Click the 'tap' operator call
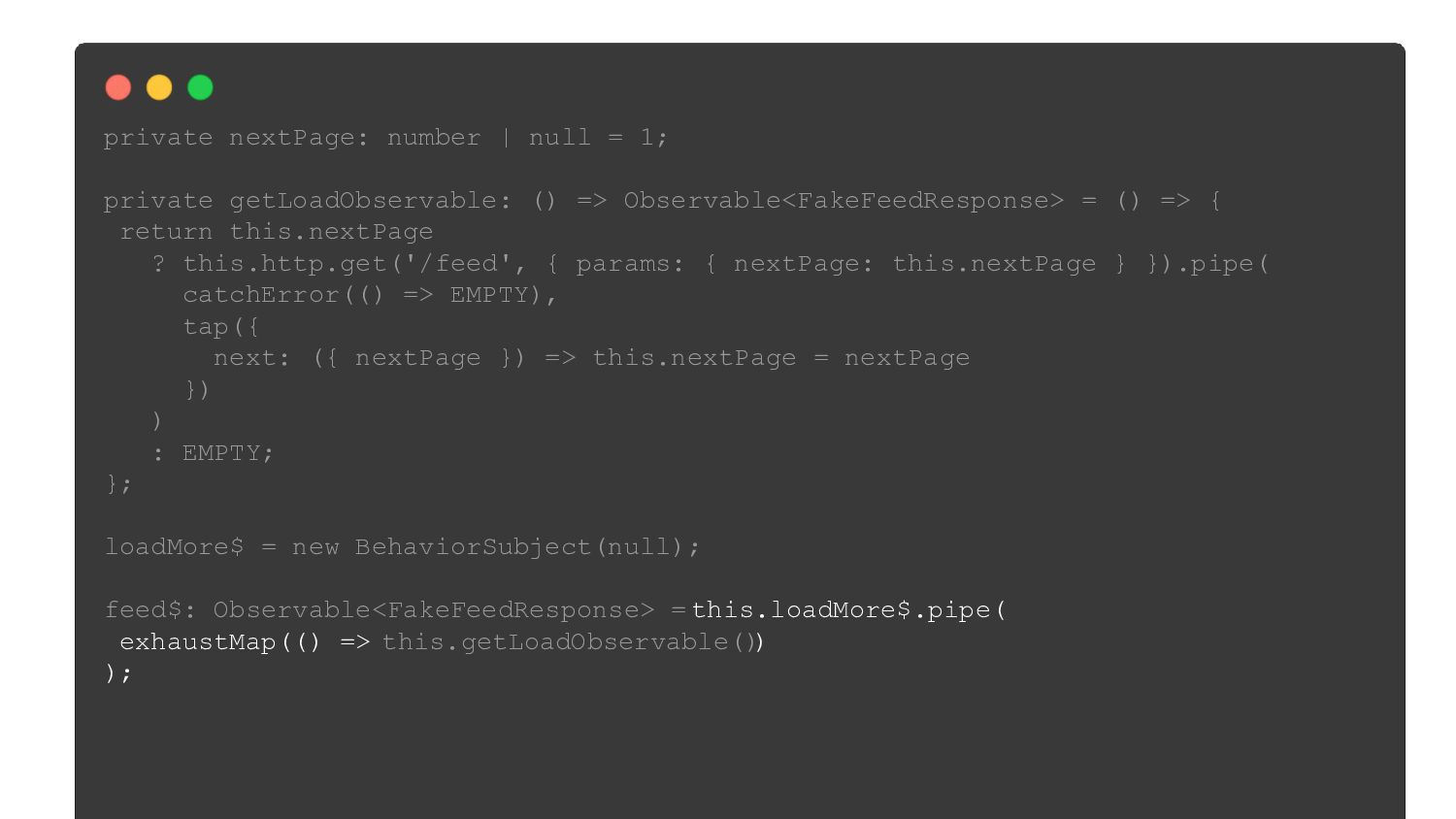 point(206,327)
